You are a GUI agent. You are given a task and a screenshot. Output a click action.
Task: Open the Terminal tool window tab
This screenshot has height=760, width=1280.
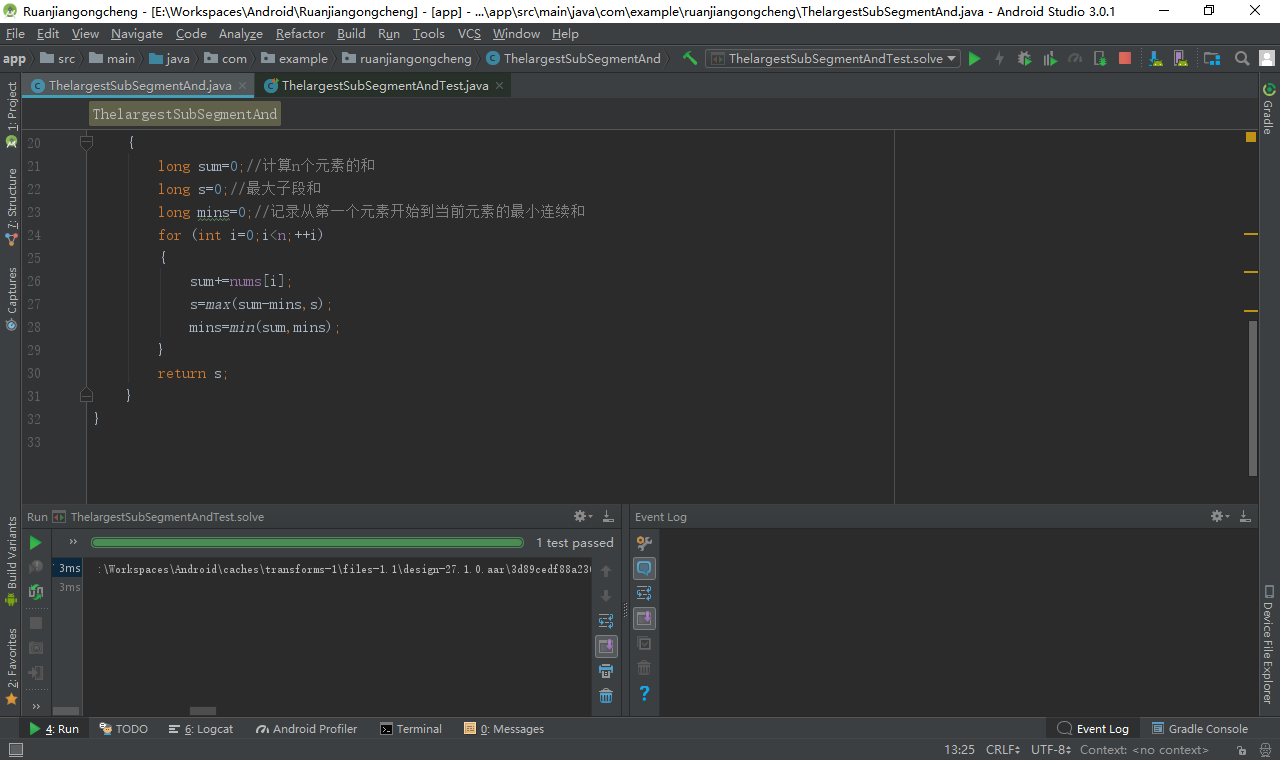(x=411, y=729)
